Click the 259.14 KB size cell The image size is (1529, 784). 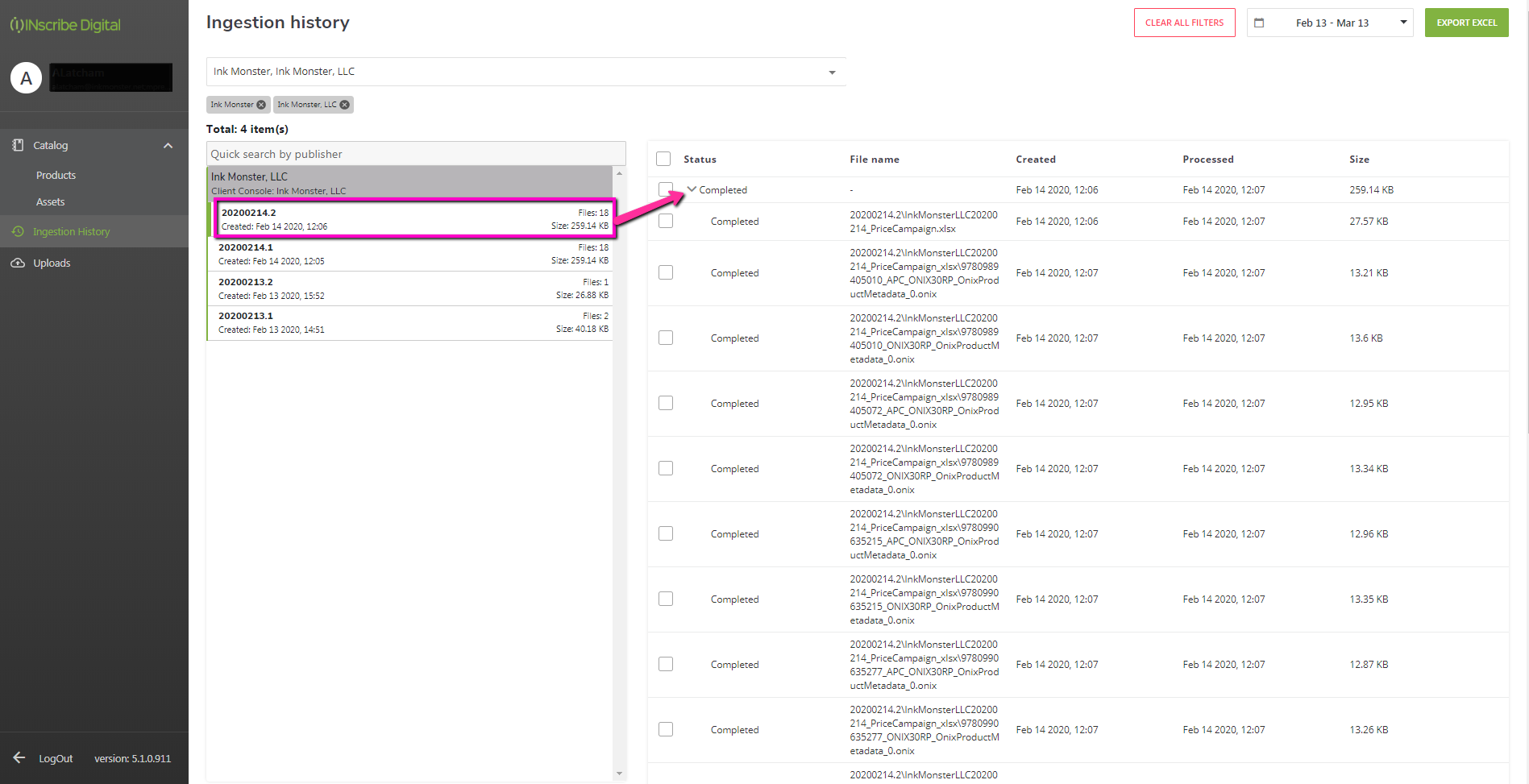click(1371, 189)
